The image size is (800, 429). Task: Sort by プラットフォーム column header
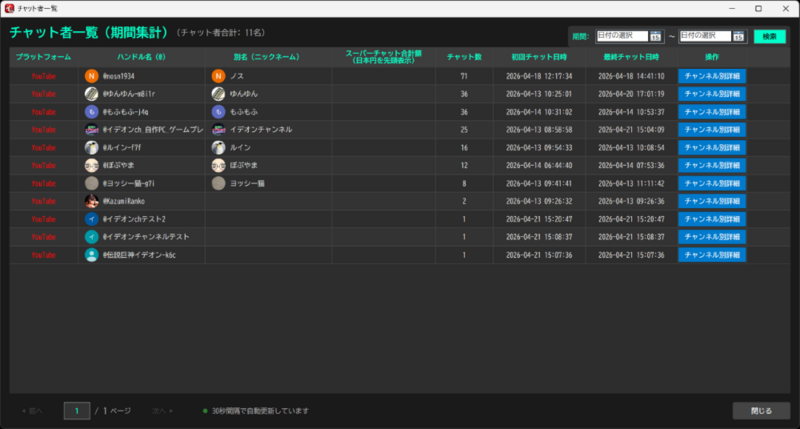(x=43, y=56)
